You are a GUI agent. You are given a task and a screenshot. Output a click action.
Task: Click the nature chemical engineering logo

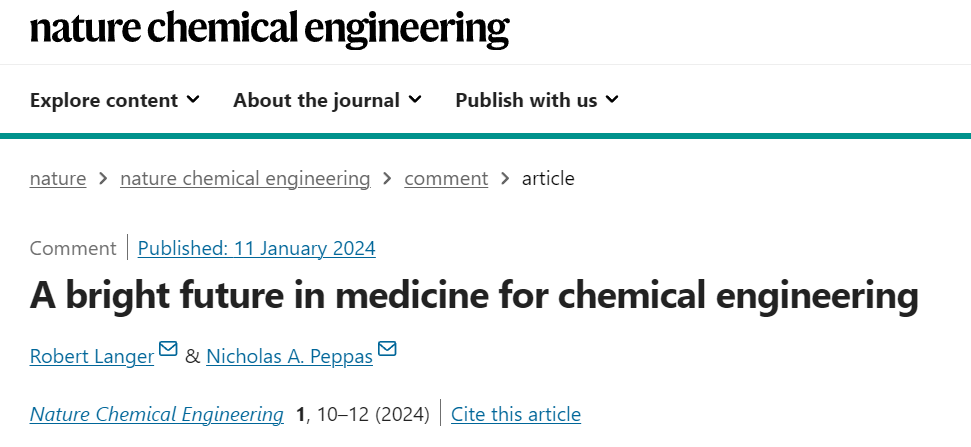(x=270, y=29)
